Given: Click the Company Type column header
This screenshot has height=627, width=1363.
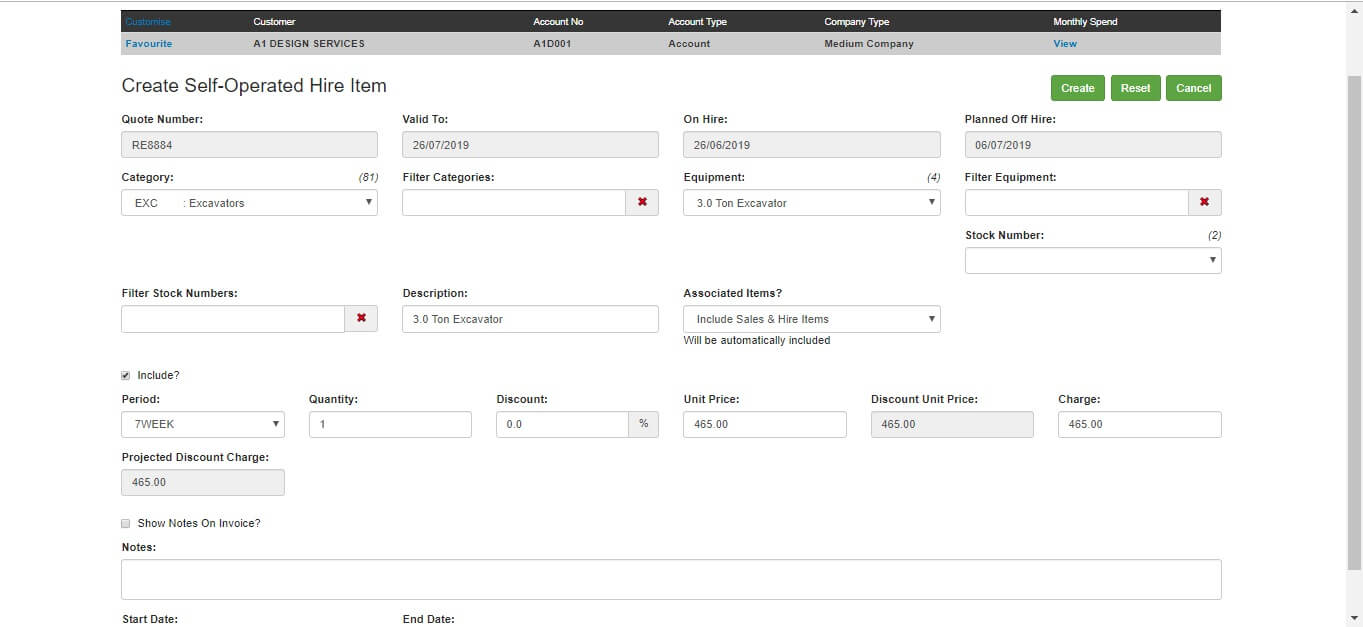Looking at the screenshot, I should tap(856, 22).
